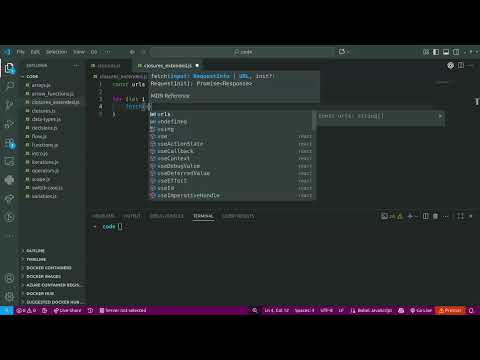This screenshot has width=480, height=360.
Task: Open the File menu
Action: tap(21, 52)
